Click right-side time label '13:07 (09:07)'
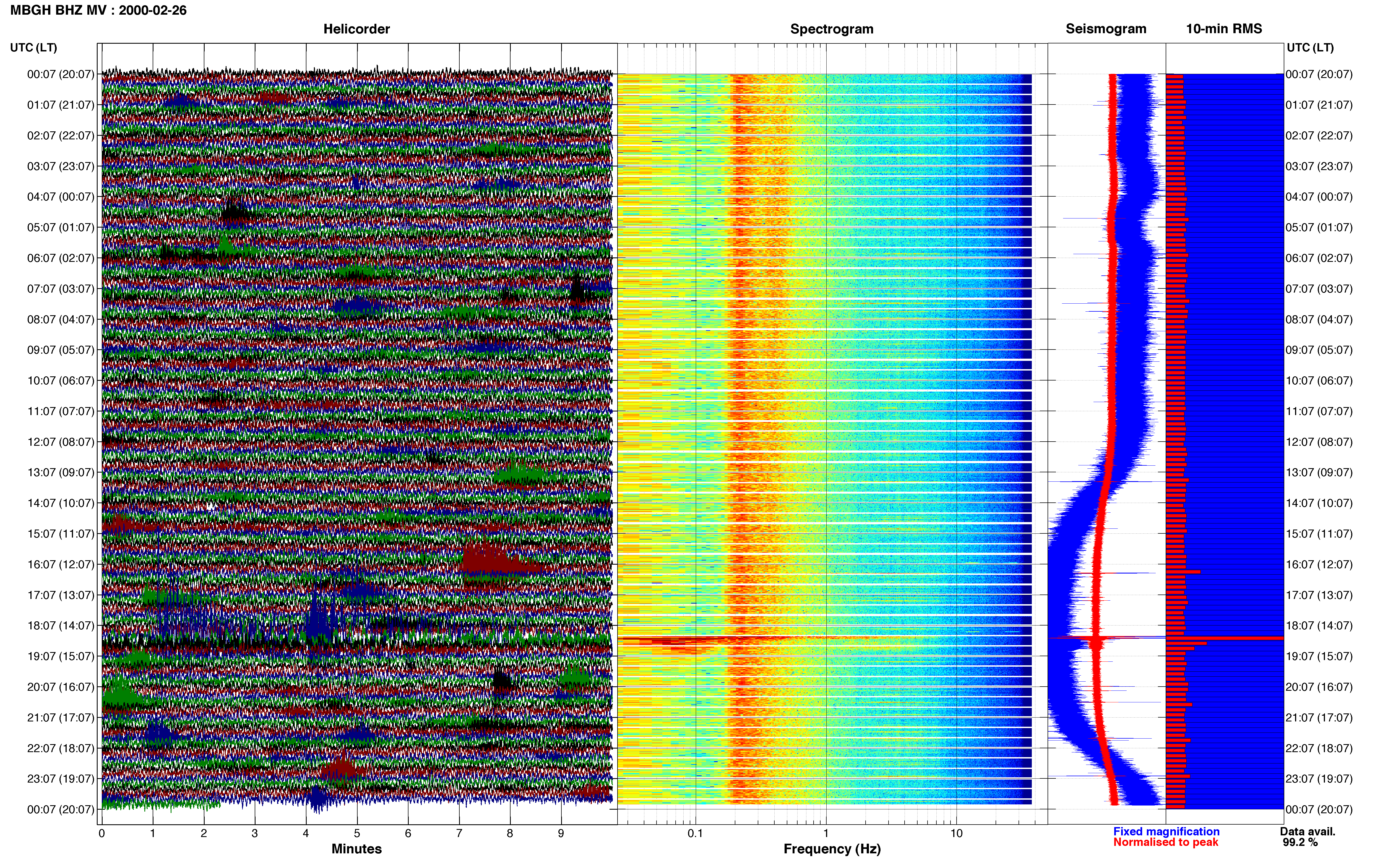 [x=1319, y=473]
